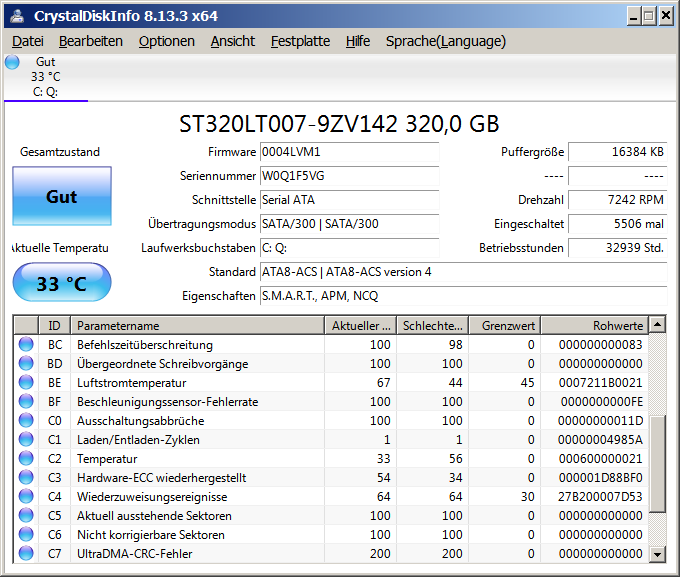Click raw value 0007211B0021

[x=601, y=383]
